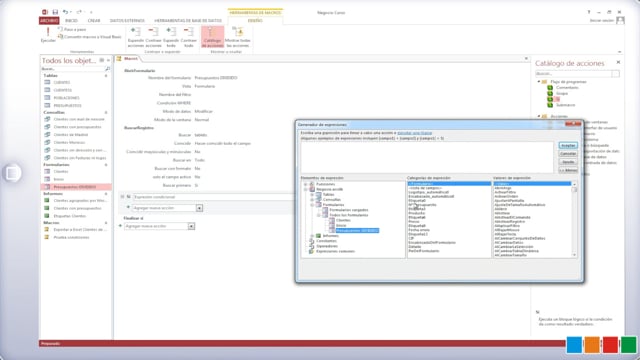Viewport: 640px width, 360px height.
Task: Select Precio in expression categories
Action: coord(414,222)
